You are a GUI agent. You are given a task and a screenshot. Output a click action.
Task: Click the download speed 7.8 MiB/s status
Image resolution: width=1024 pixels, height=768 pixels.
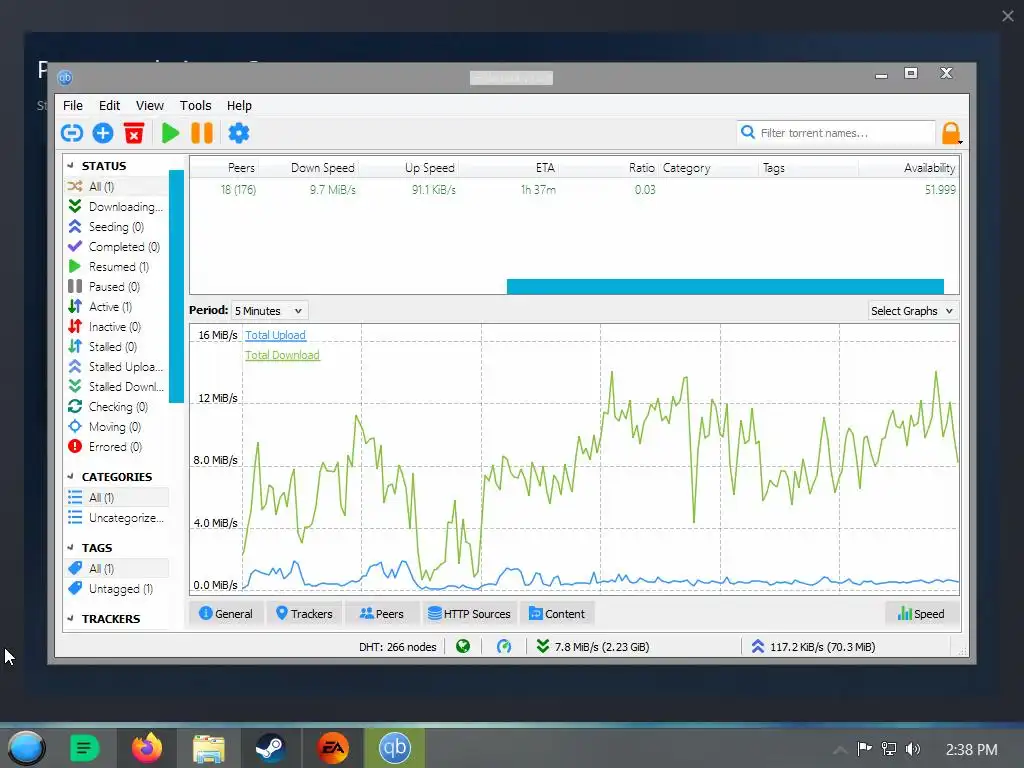coord(592,647)
